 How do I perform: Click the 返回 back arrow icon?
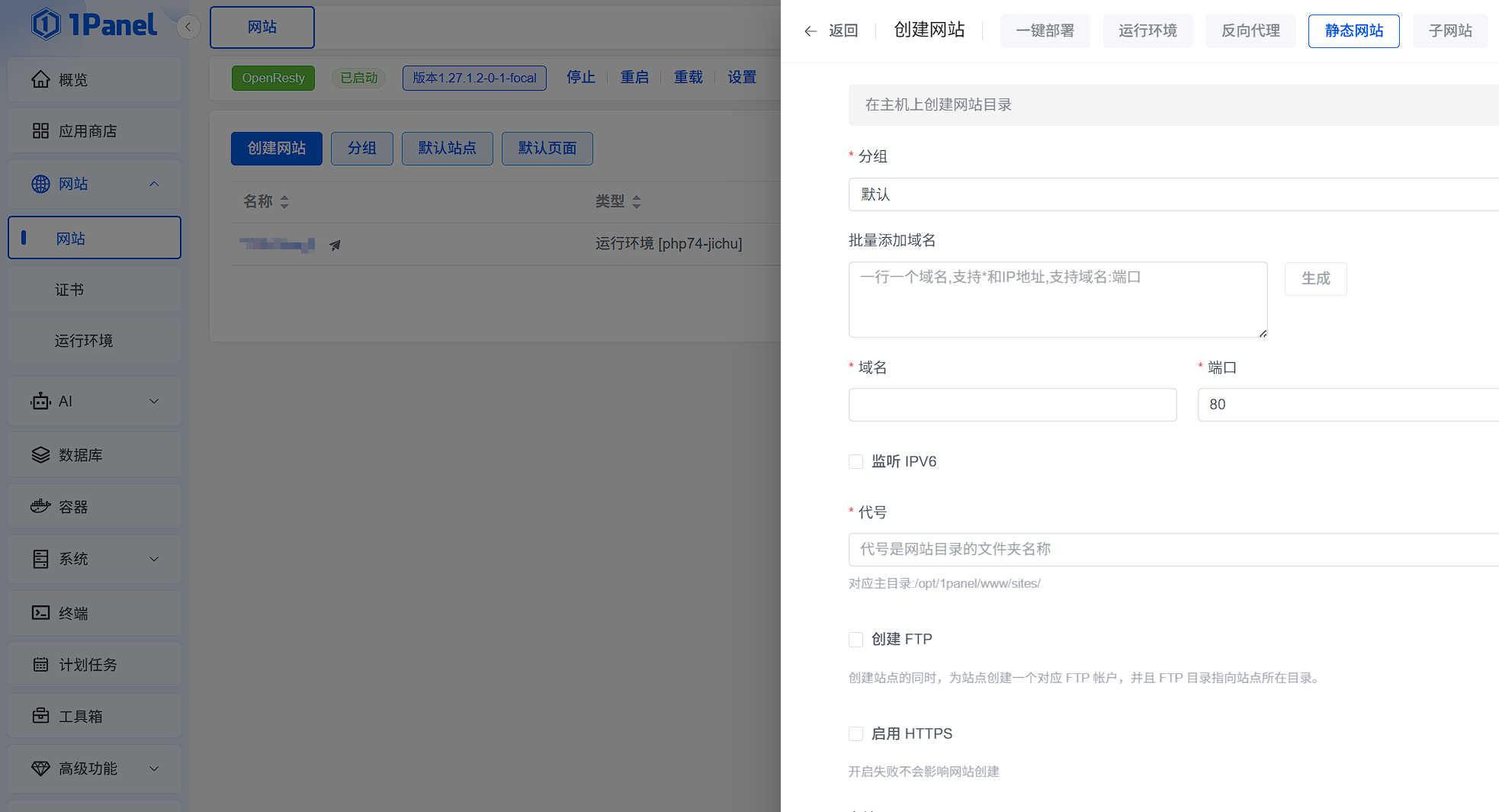[810, 31]
